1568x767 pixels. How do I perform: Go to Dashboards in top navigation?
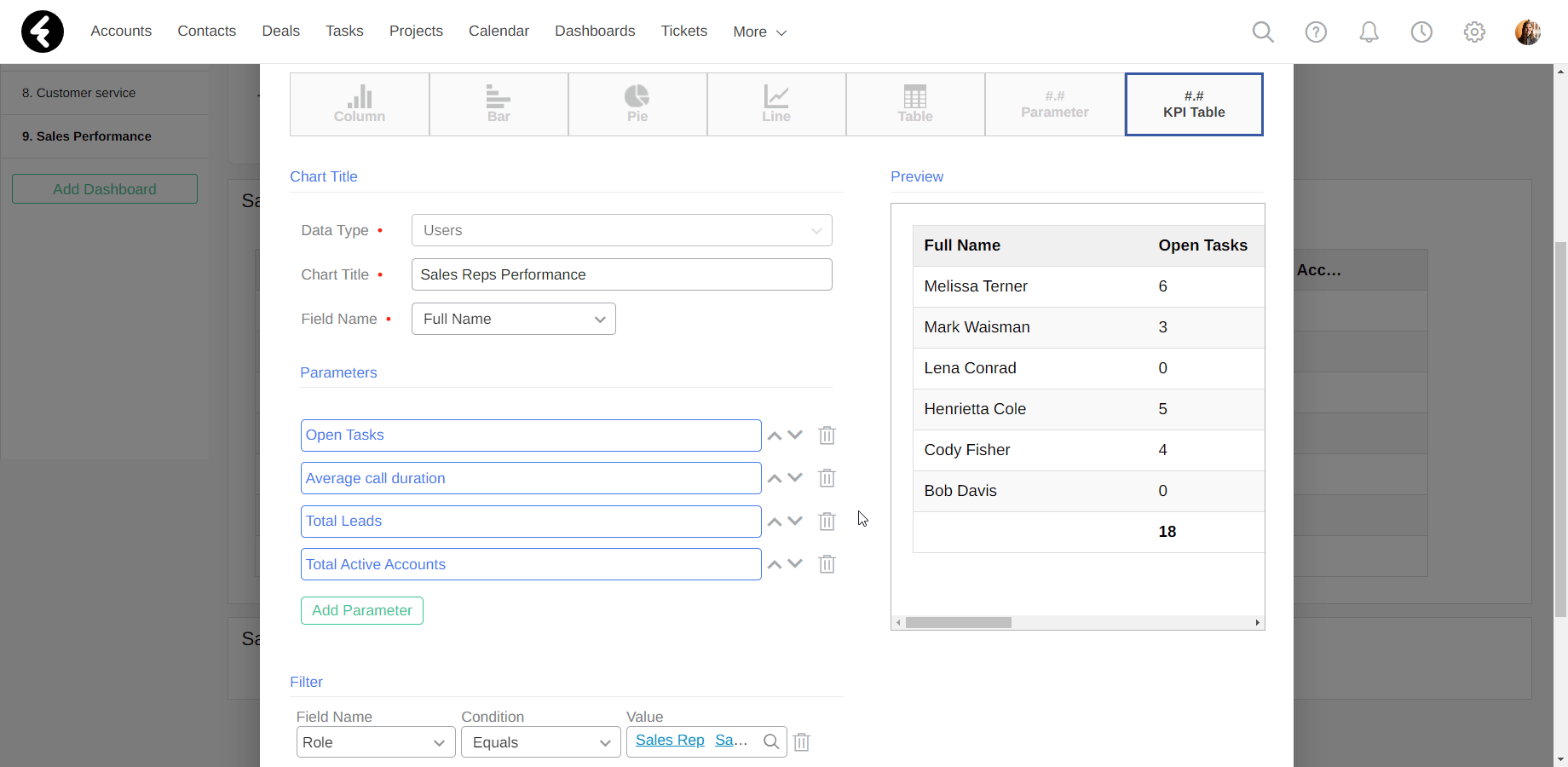[595, 31]
